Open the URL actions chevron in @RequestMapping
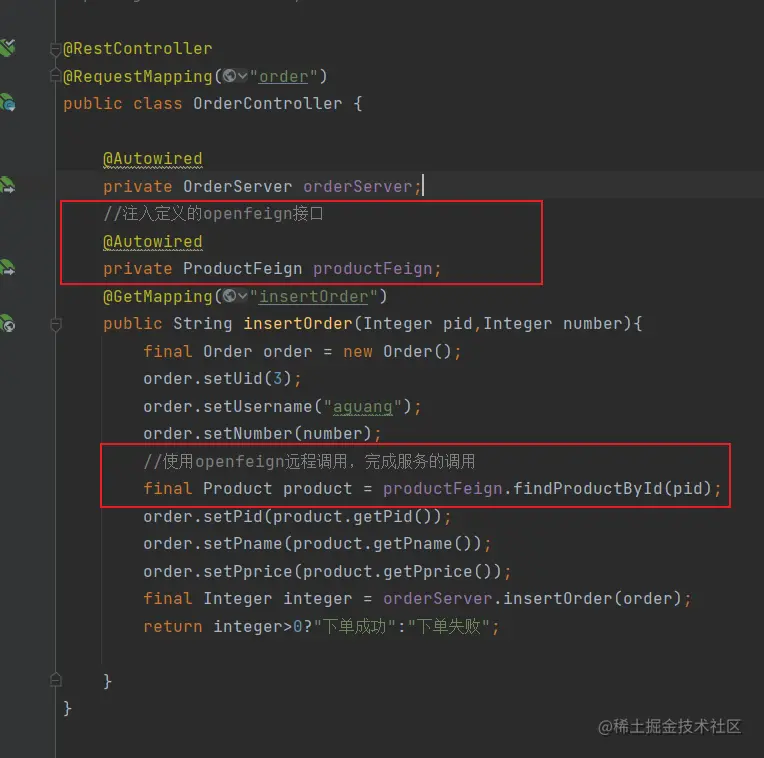The image size is (764, 758). pyautogui.click(x=242, y=76)
